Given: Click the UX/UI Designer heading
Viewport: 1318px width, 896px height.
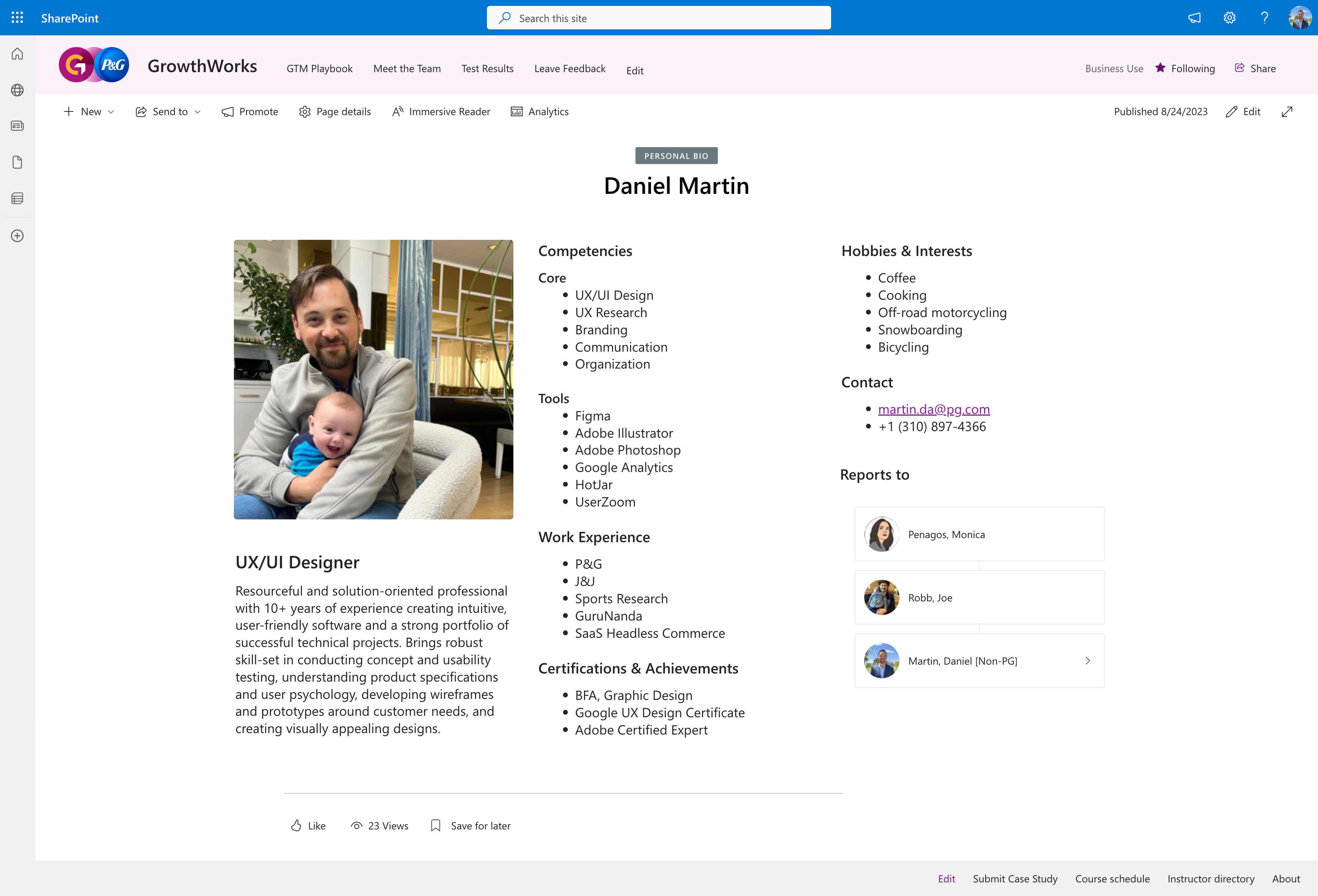Looking at the screenshot, I should (297, 562).
